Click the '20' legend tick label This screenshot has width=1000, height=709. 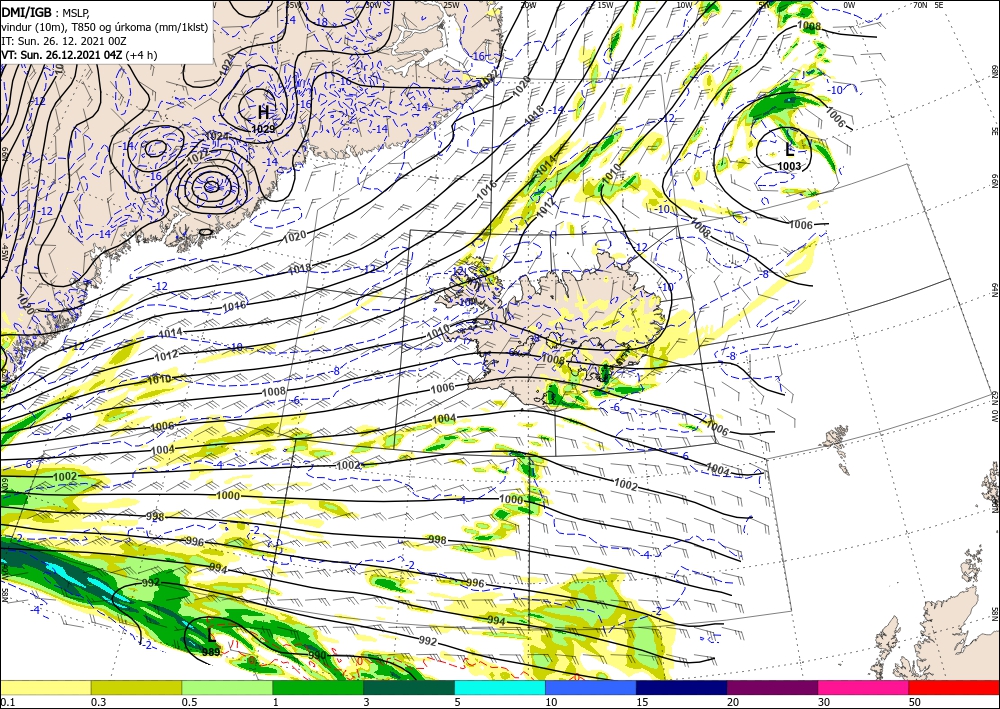pyautogui.click(x=733, y=702)
